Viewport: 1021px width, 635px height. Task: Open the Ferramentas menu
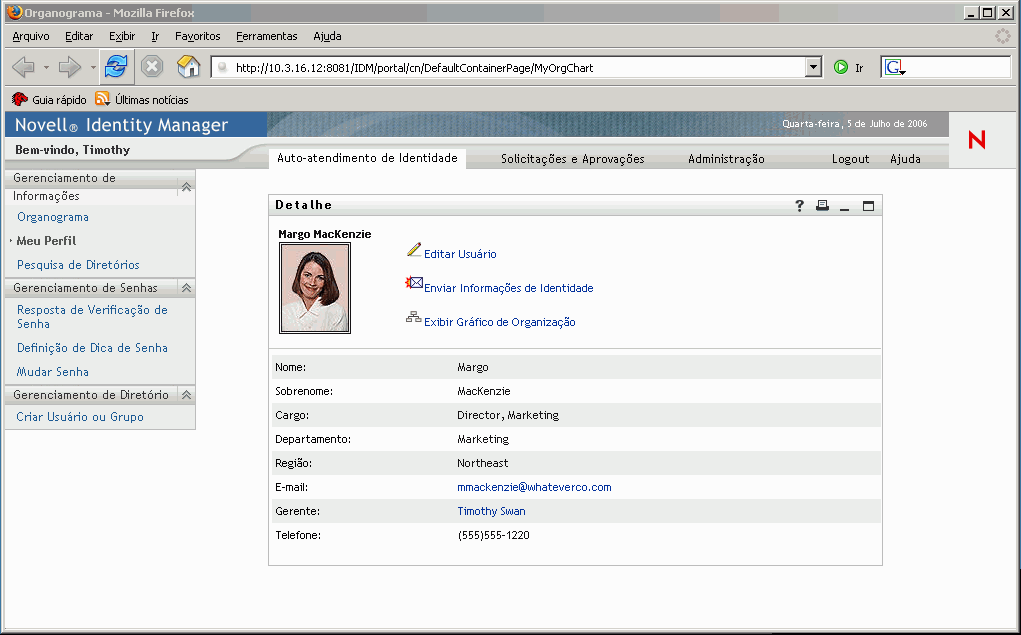[266, 36]
